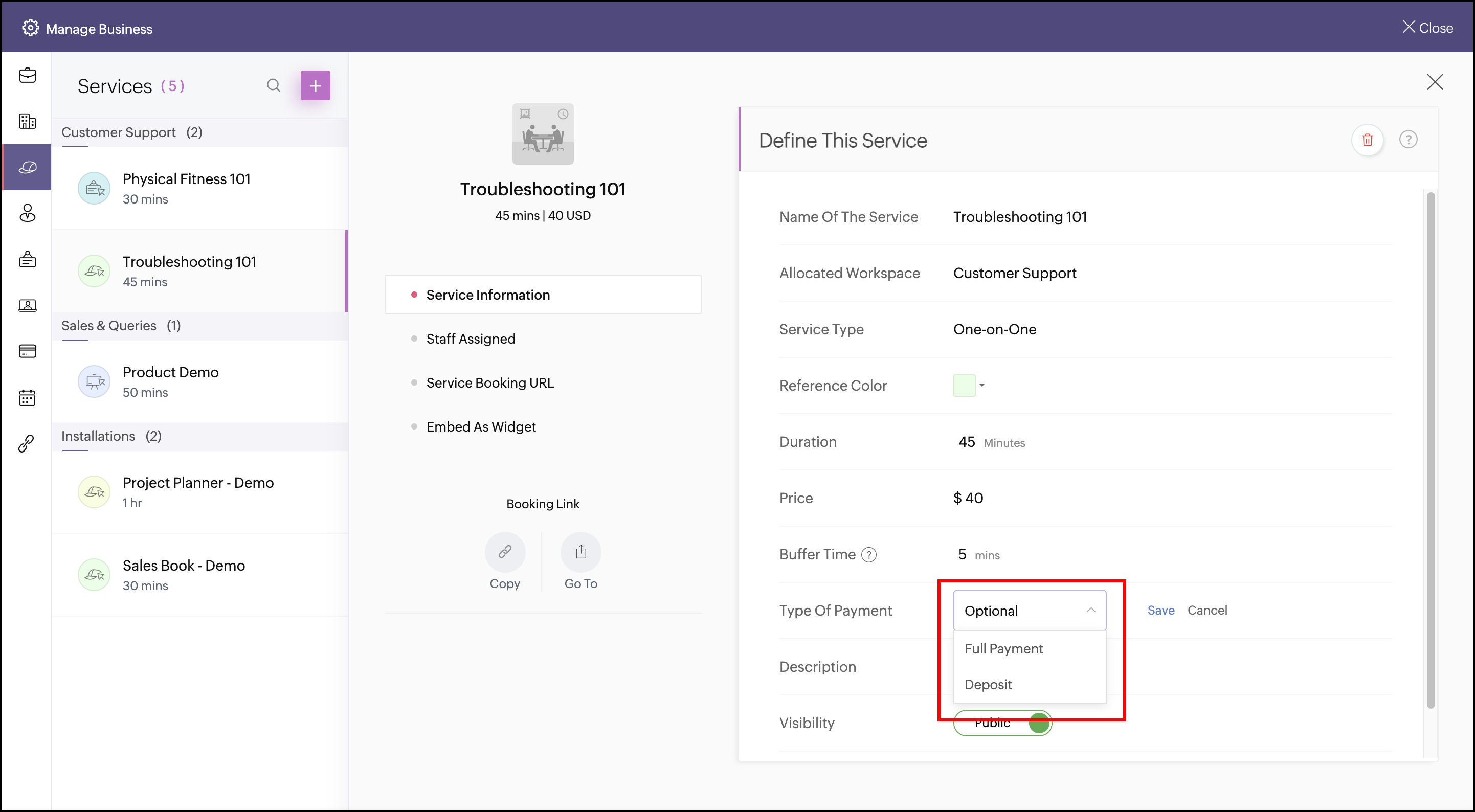This screenshot has width=1475, height=812.
Task: Open the Service Booking URL section
Action: [x=489, y=383]
